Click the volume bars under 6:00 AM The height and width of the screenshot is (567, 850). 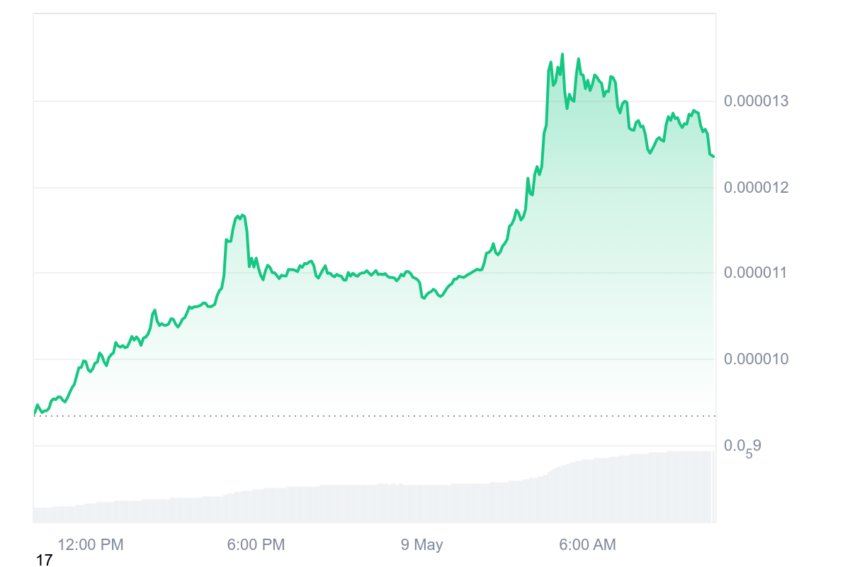click(x=588, y=491)
